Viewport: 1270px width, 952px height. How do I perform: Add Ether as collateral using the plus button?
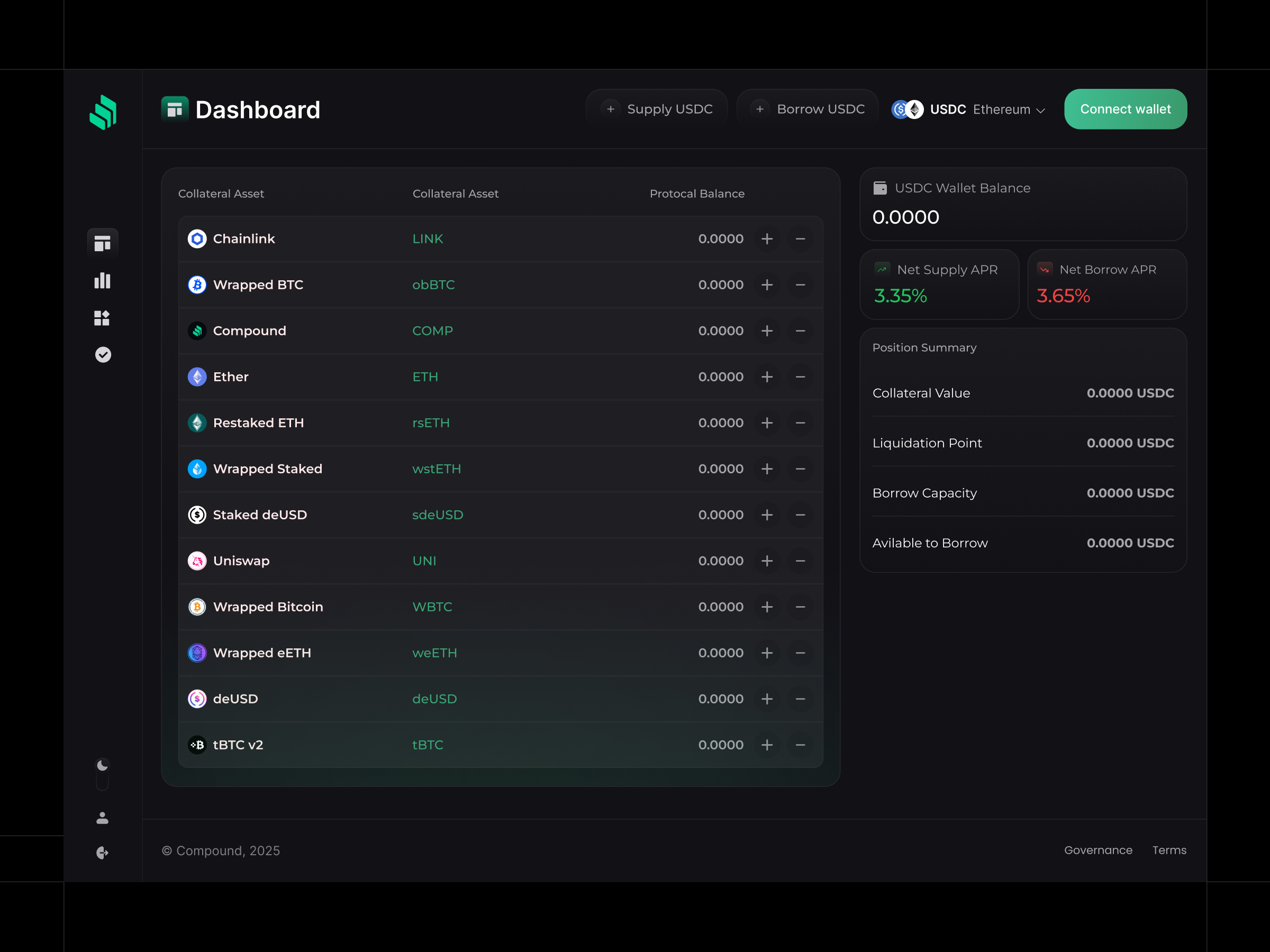pos(767,377)
